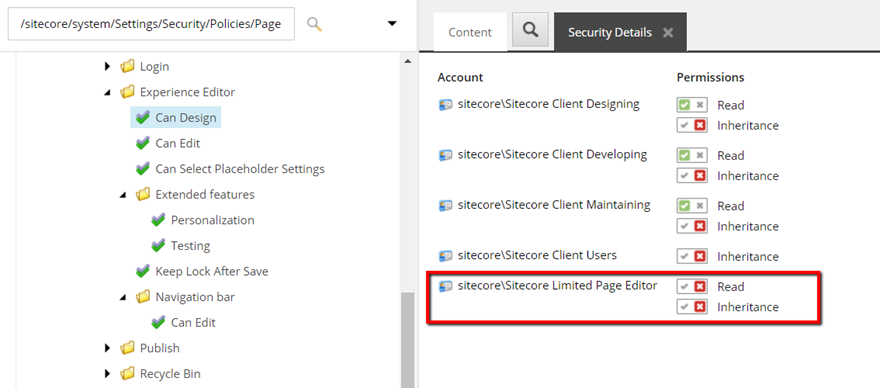Viewport: 880px width, 388px height.
Task: Select the Login tree item
Action: pyautogui.click(x=154, y=66)
